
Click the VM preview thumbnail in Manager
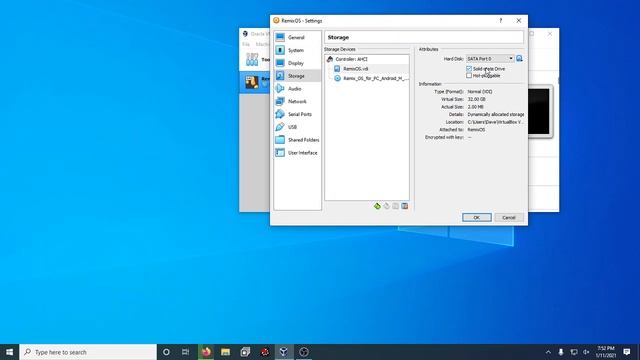click(x=539, y=111)
